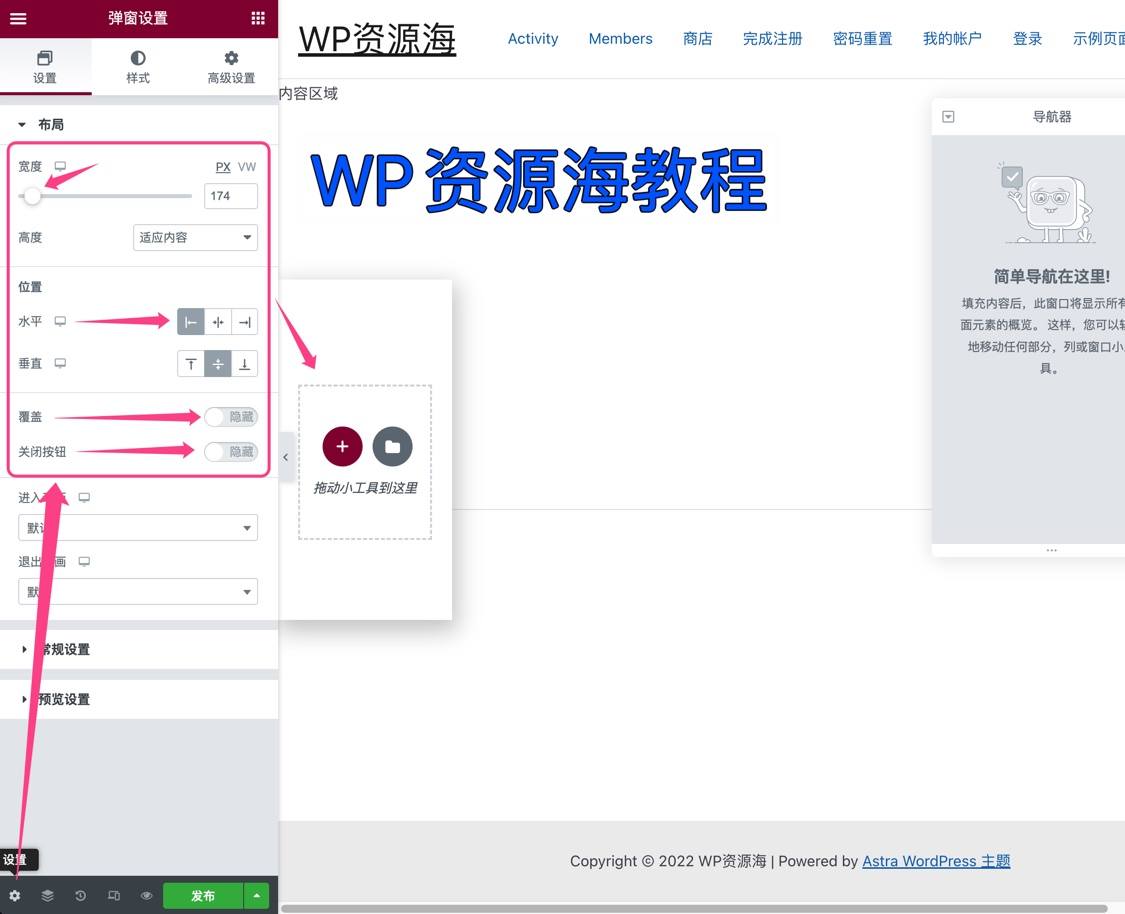
Task: Align popup vertically to the middle
Action: point(218,364)
